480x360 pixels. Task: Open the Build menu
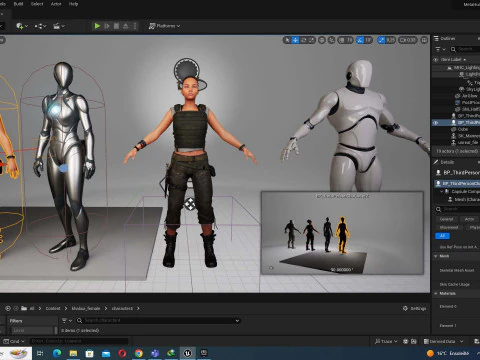pyautogui.click(x=18, y=4)
